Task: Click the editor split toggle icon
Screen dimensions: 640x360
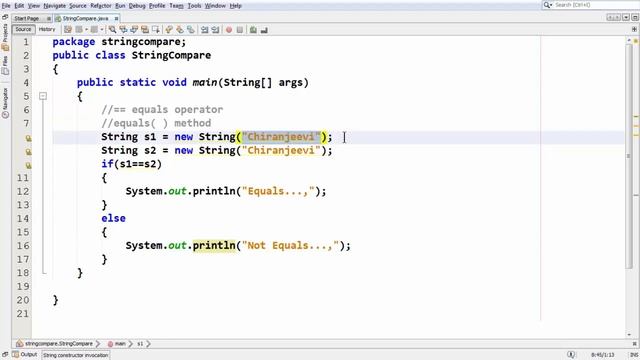Action: point(634,29)
